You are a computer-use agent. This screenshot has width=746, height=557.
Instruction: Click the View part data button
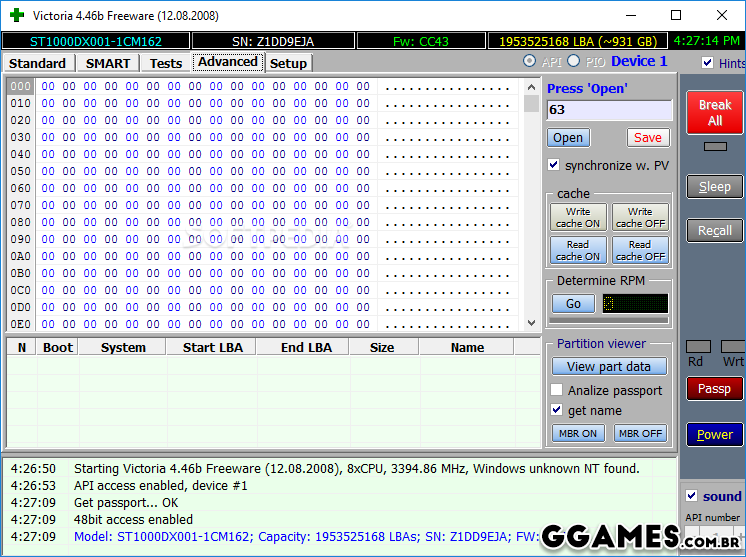609,366
